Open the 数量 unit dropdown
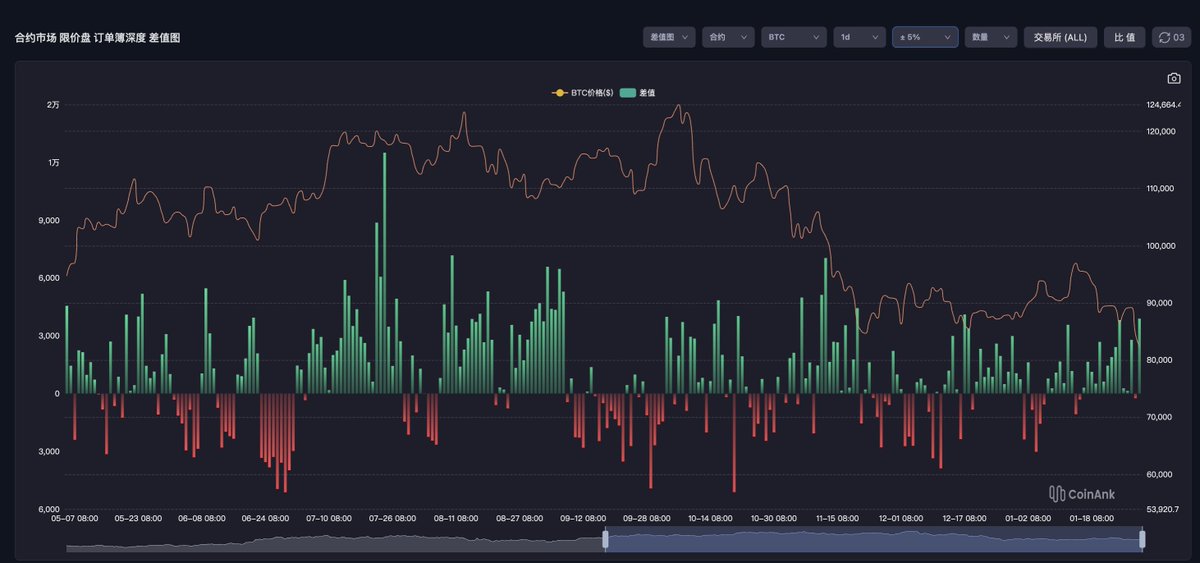This screenshot has width=1200, height=563. (990, 37)
